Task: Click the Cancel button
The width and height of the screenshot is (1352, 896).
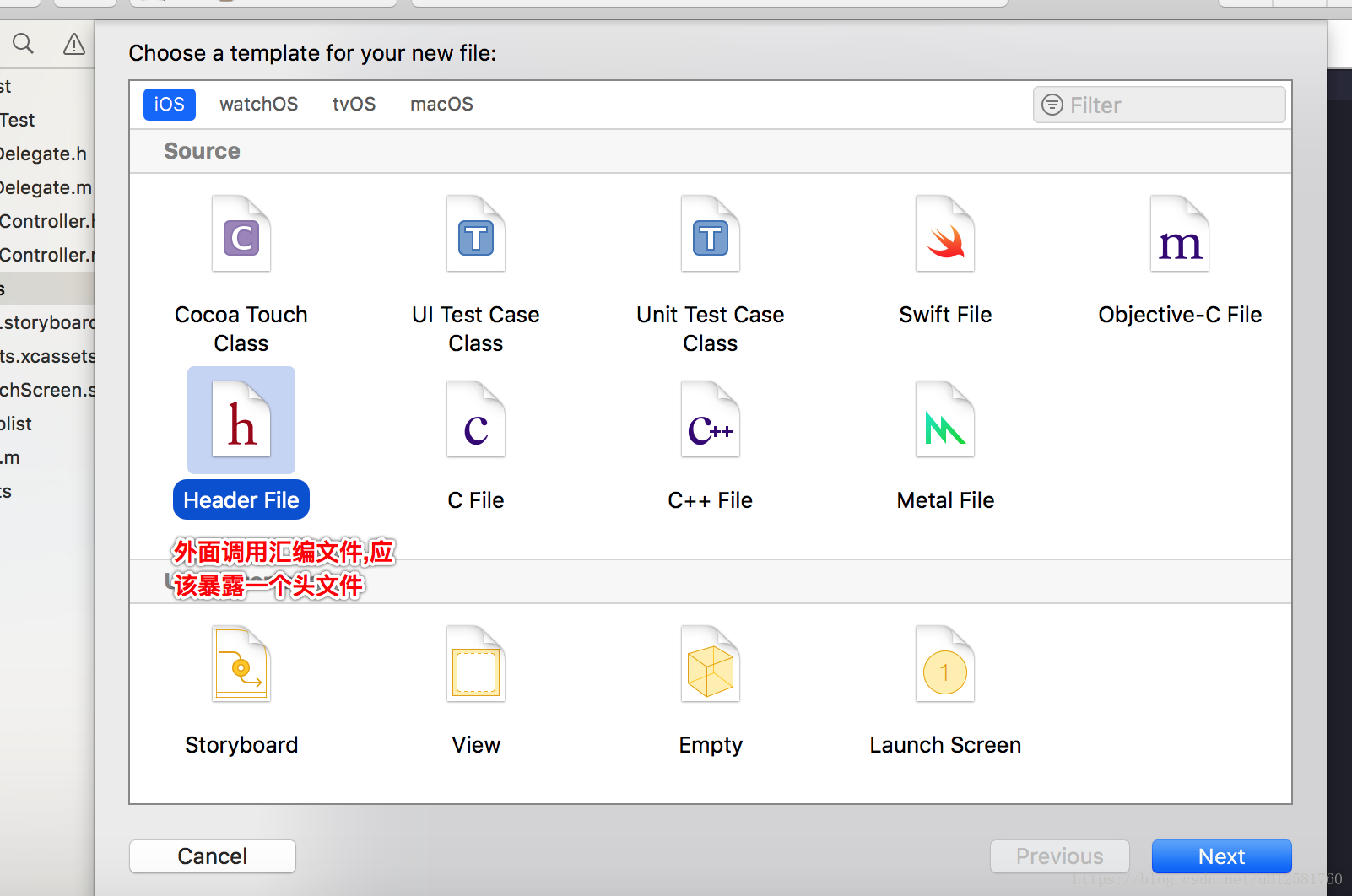Action: pyautogui.click(x=213, y=856)
